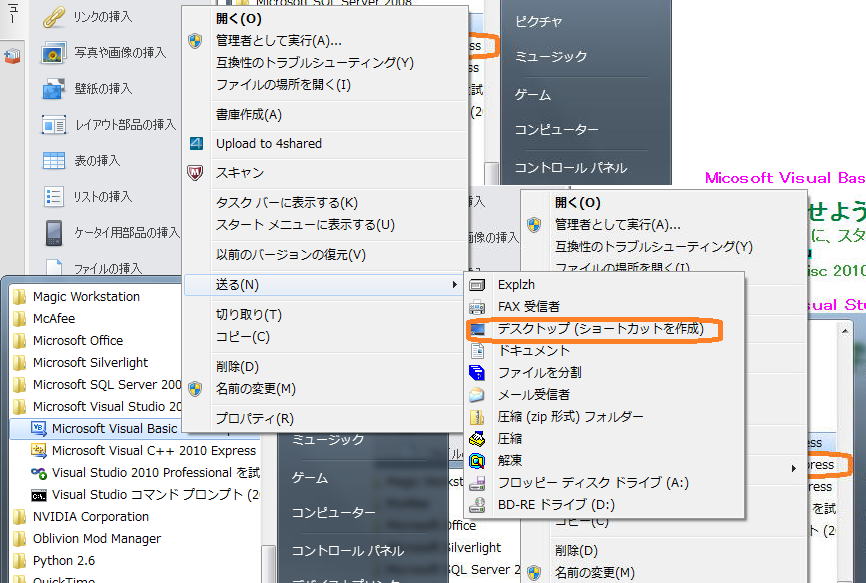Click the zipped folder icon beside 圧縮 (zip 形式) フォルダー

(477, 417)
